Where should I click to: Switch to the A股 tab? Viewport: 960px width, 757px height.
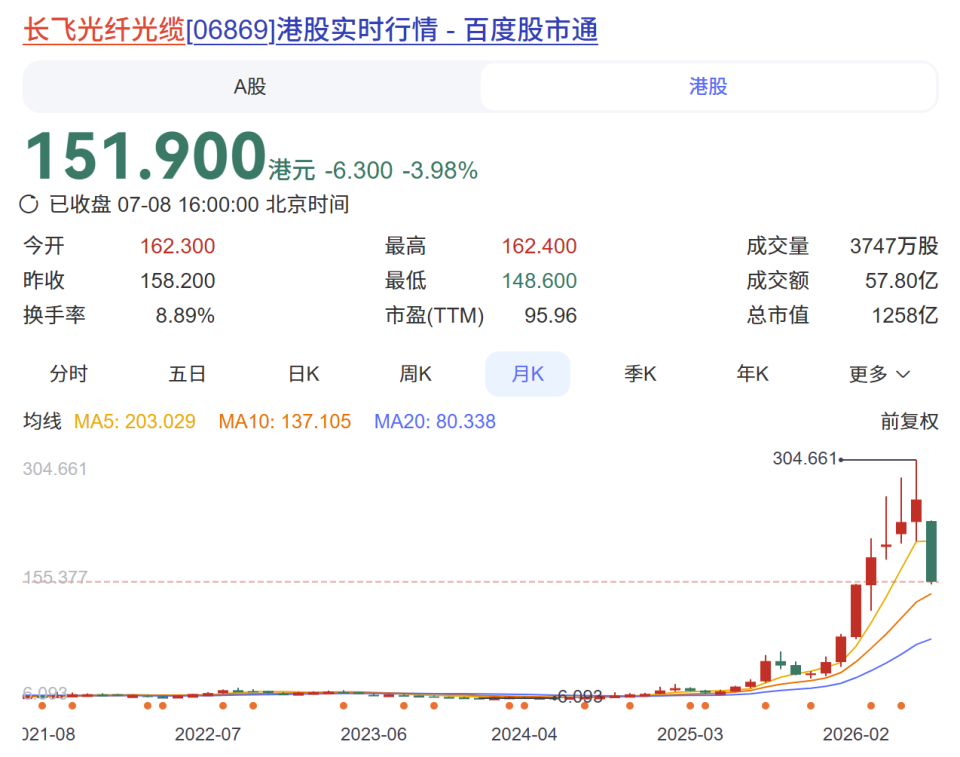(250, 86)
